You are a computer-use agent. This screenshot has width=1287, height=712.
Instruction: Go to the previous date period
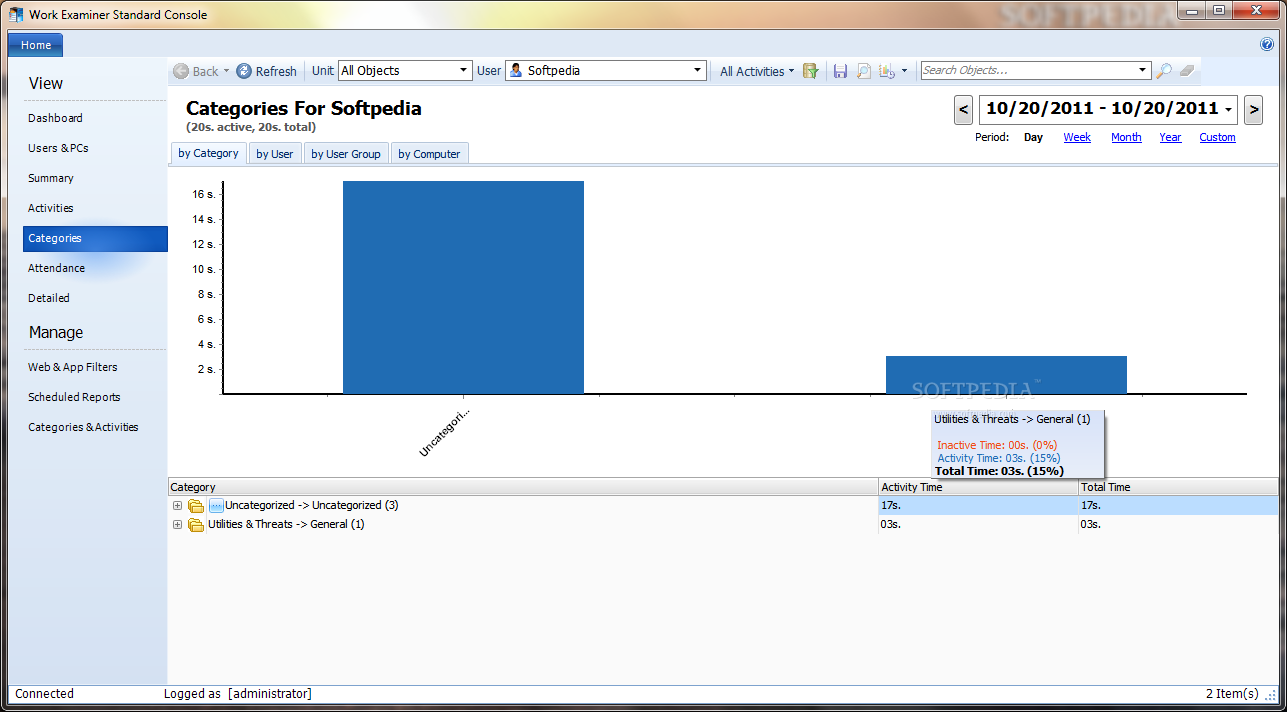(964, 109)
